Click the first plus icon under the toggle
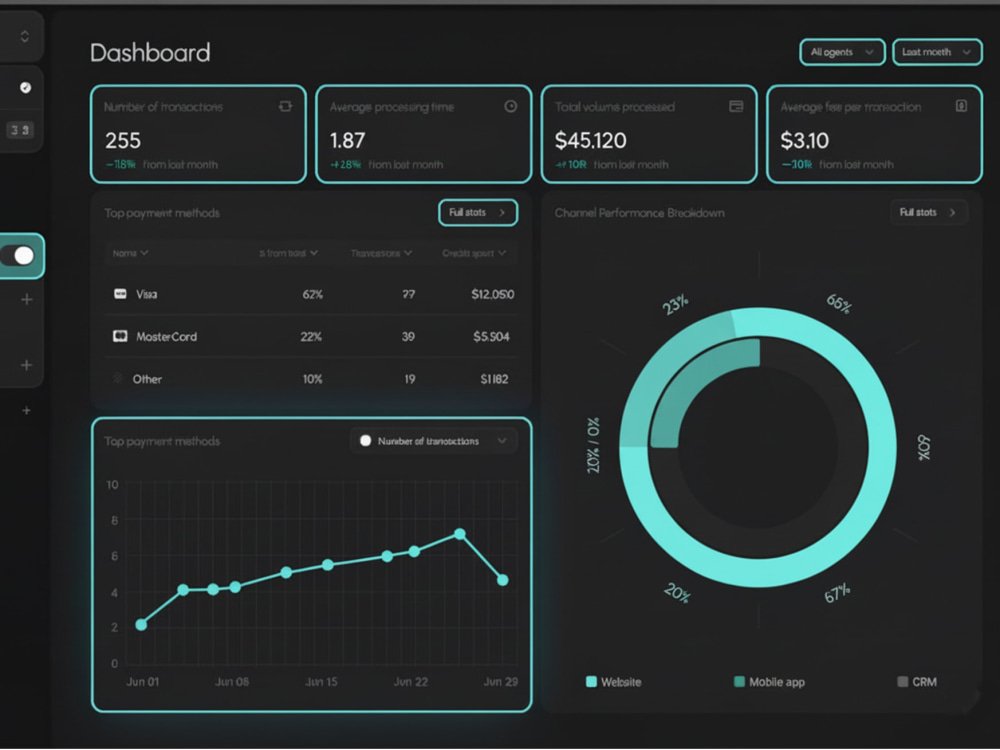 pos(27,299)
